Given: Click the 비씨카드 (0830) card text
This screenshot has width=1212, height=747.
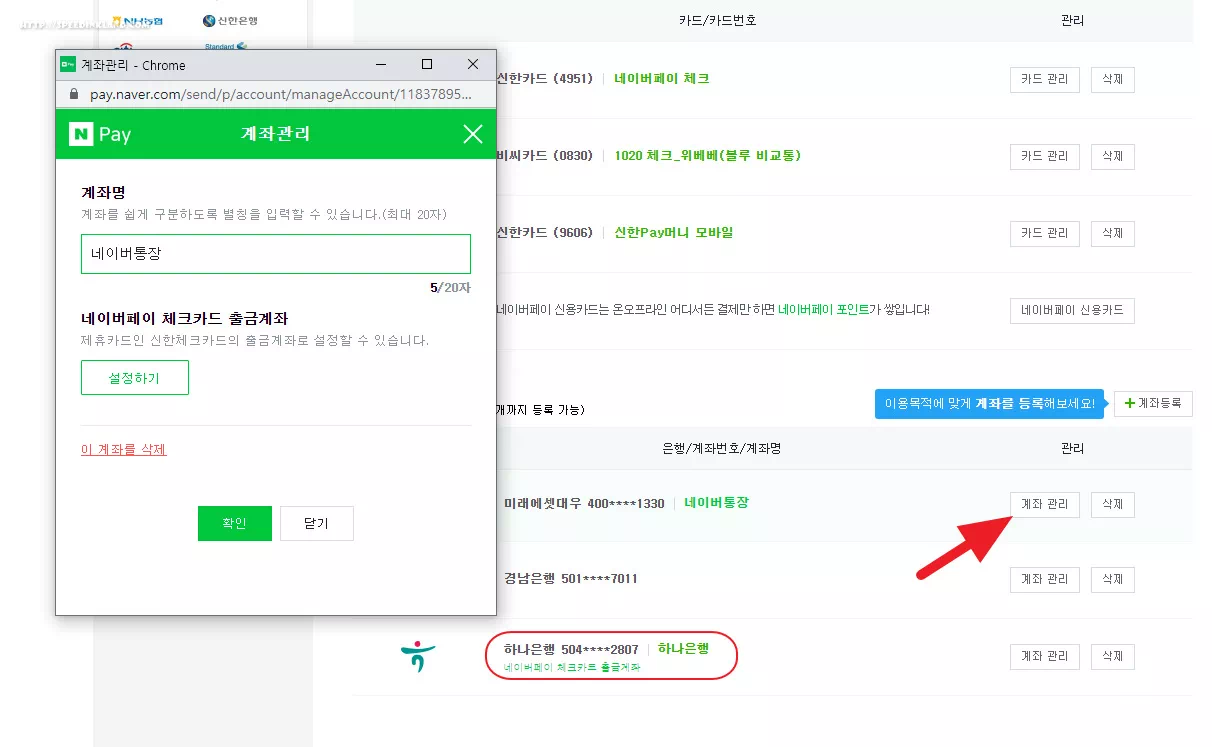Looking at the screenshot, I should [545, 155].
